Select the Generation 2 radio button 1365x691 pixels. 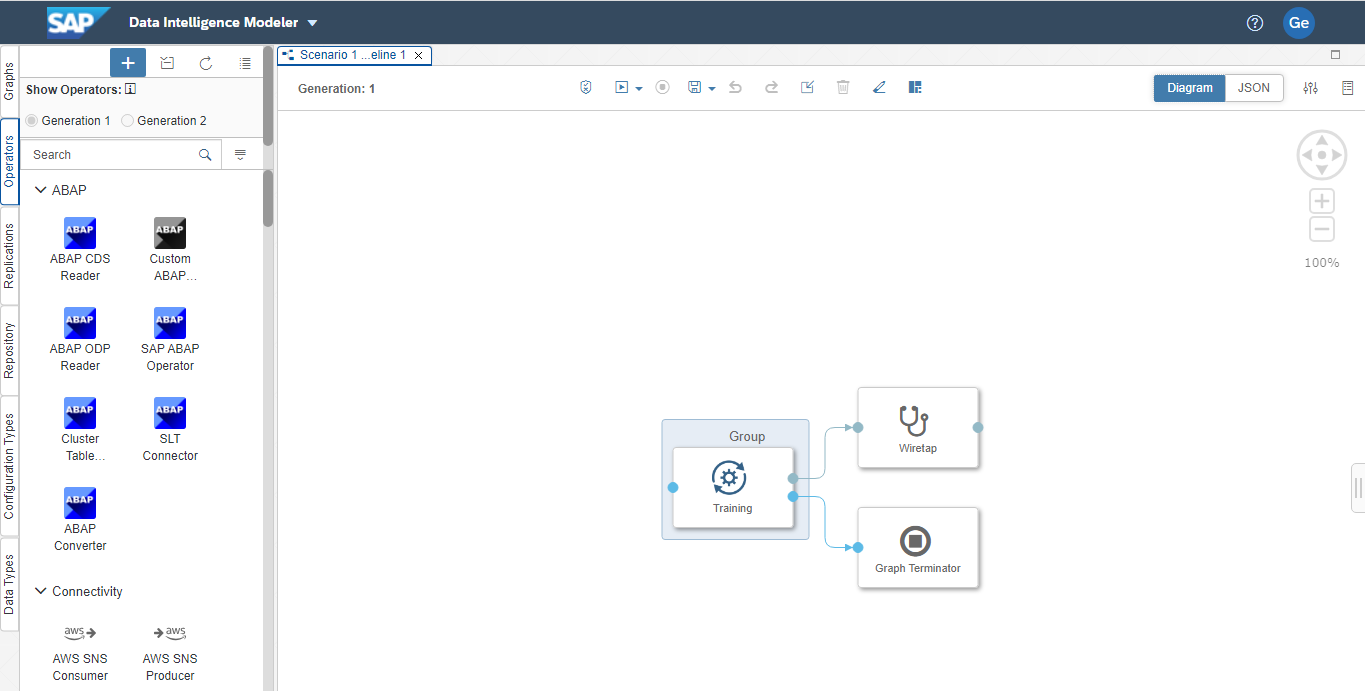(x=128, y=121)
